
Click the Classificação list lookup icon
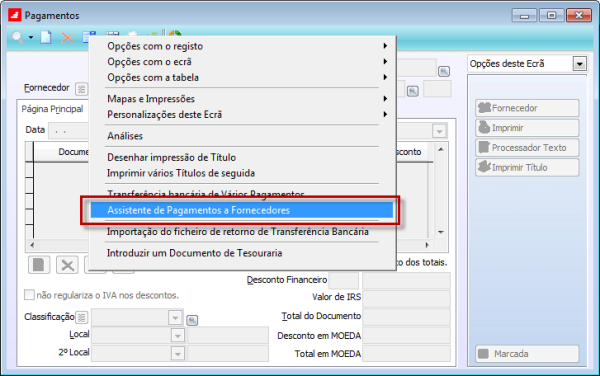pos(82,317)
